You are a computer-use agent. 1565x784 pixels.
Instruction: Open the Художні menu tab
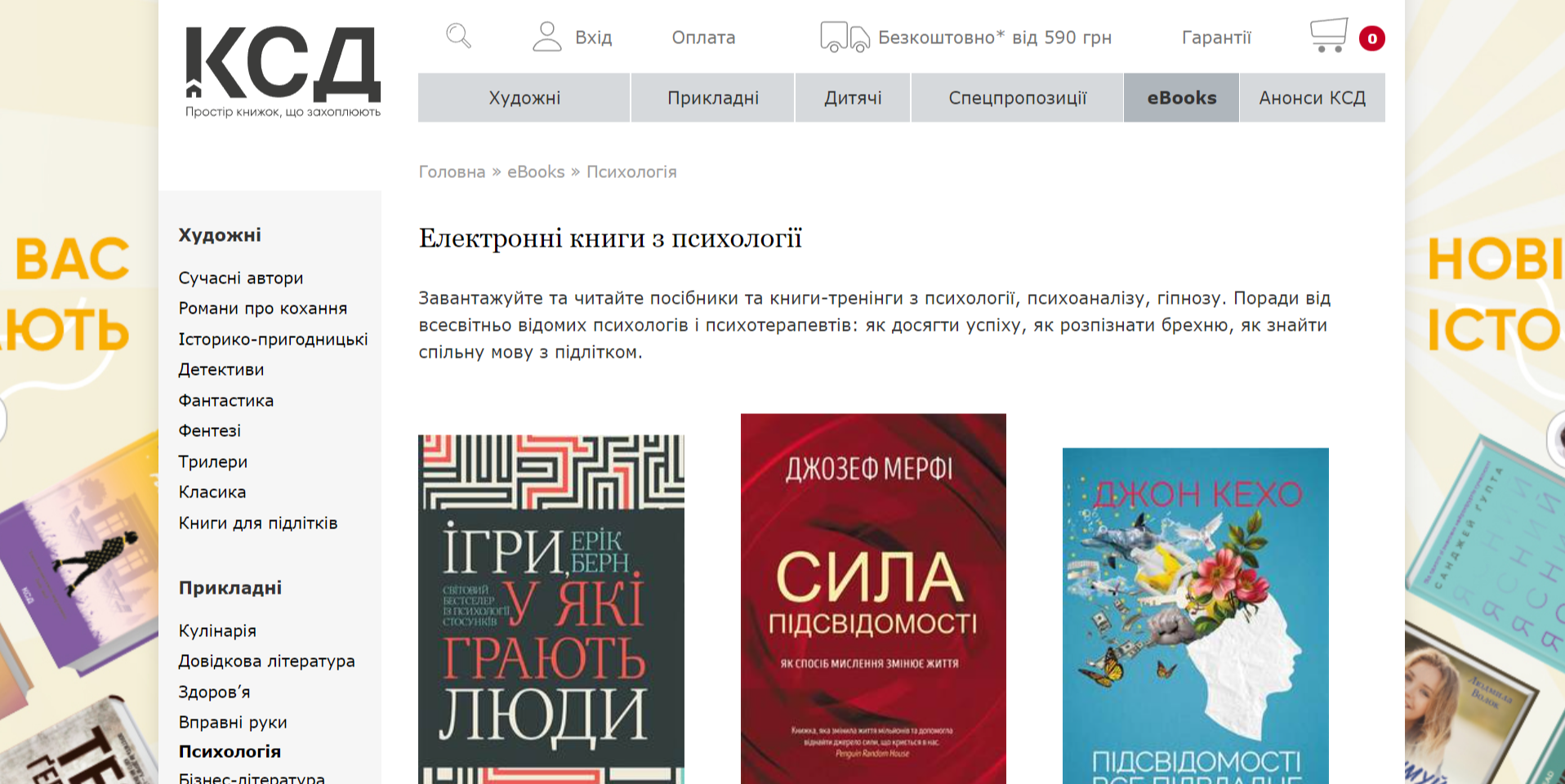pos(524,98)
